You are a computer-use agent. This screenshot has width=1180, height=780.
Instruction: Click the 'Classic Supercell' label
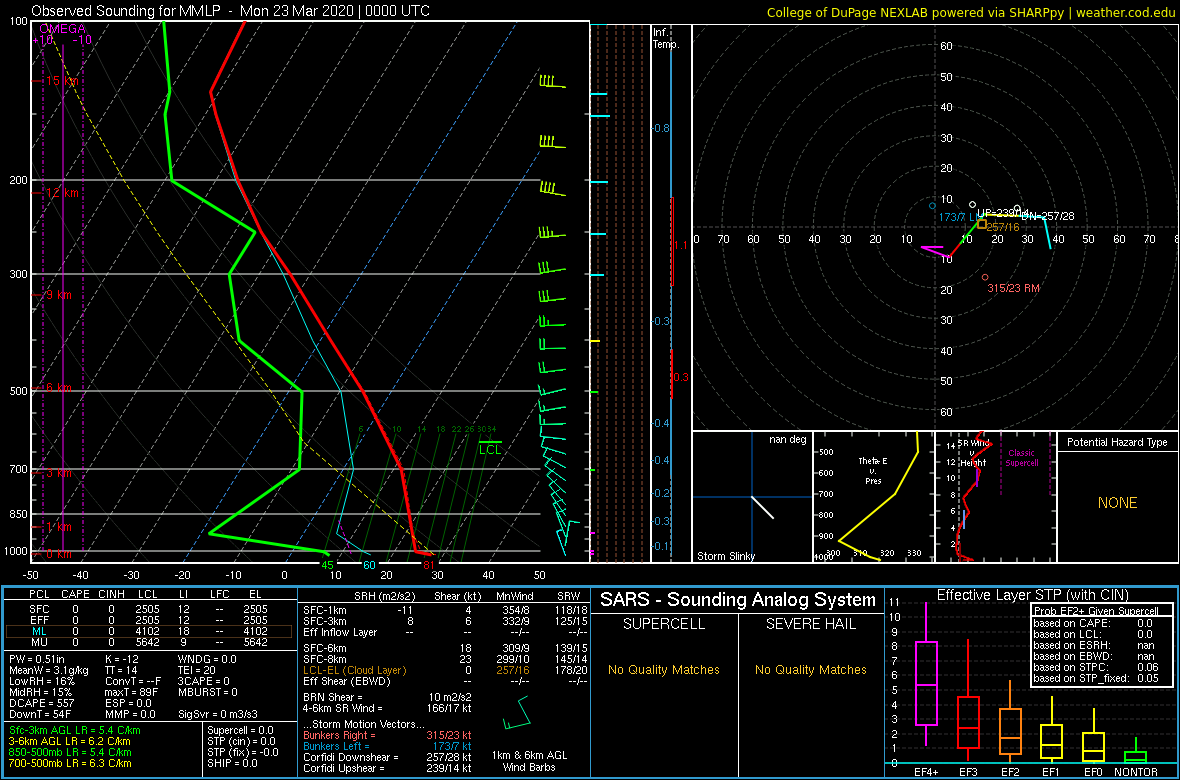pos(1022,459)
